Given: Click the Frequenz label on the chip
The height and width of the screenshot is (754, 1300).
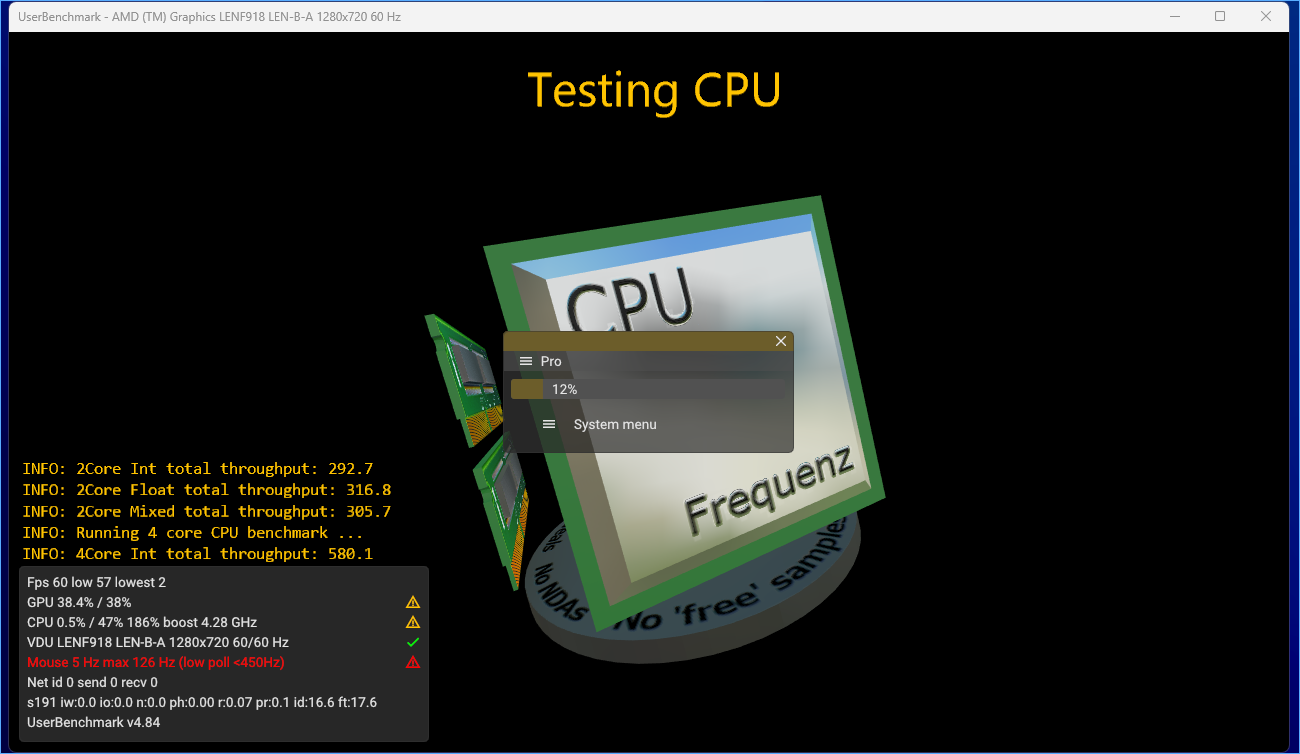Looking at the screenshot, I should coord(768,490).
